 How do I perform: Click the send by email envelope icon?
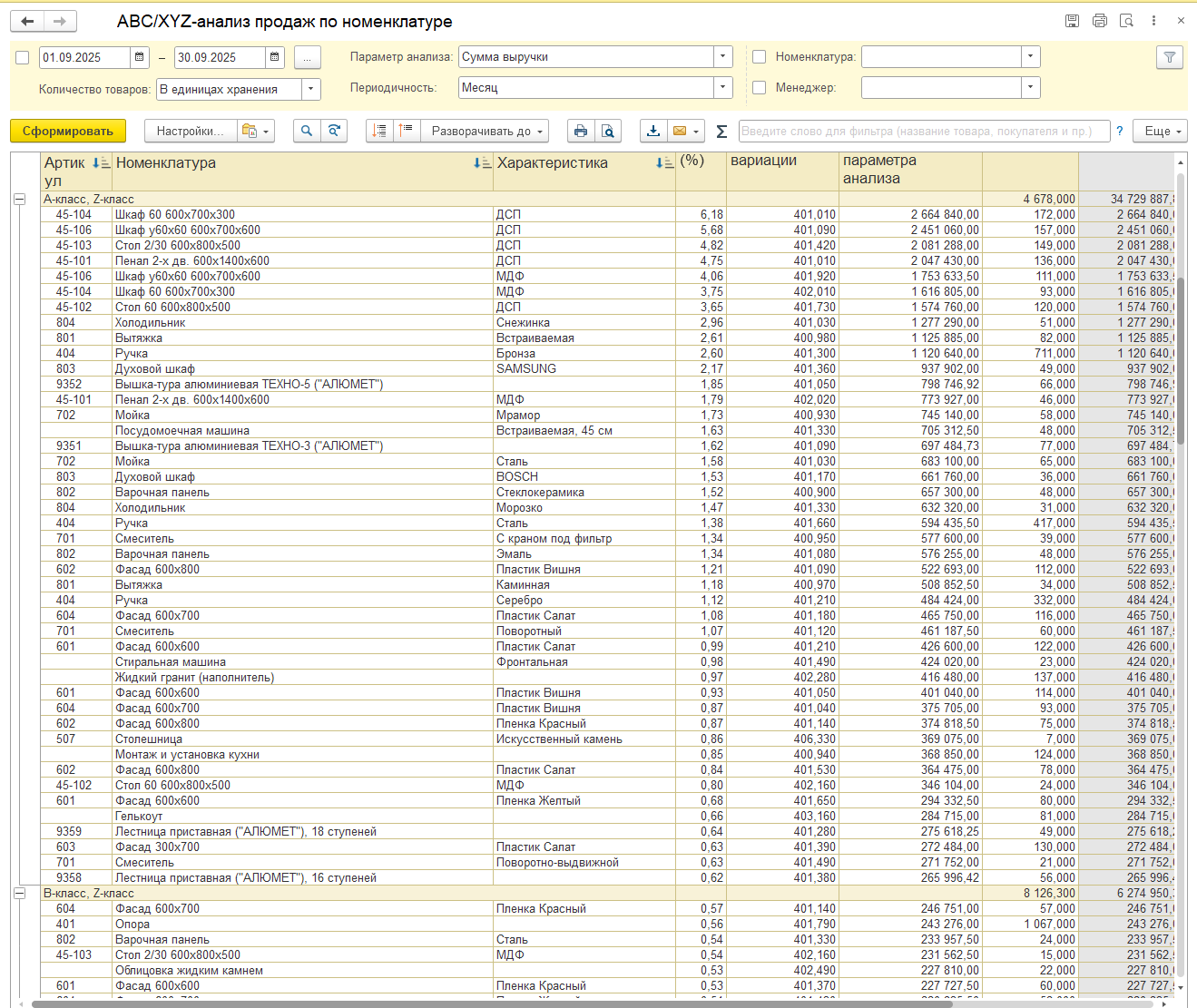[x=679, y=132]
